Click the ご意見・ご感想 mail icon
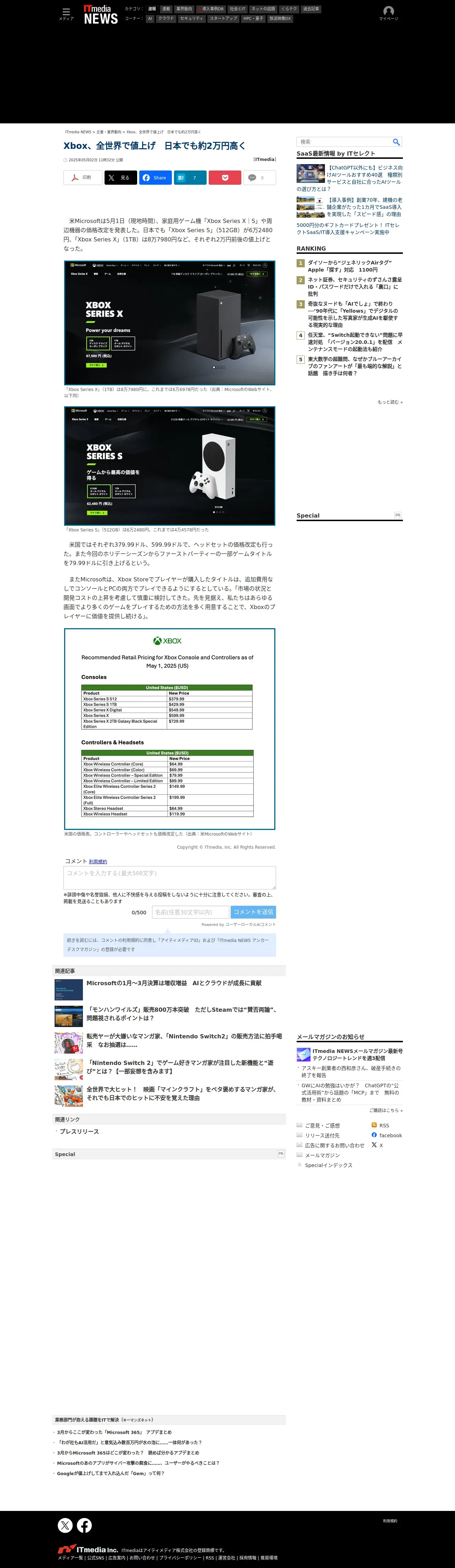Viewport: 455px width, 1568px height. (x=299, y=1125)
